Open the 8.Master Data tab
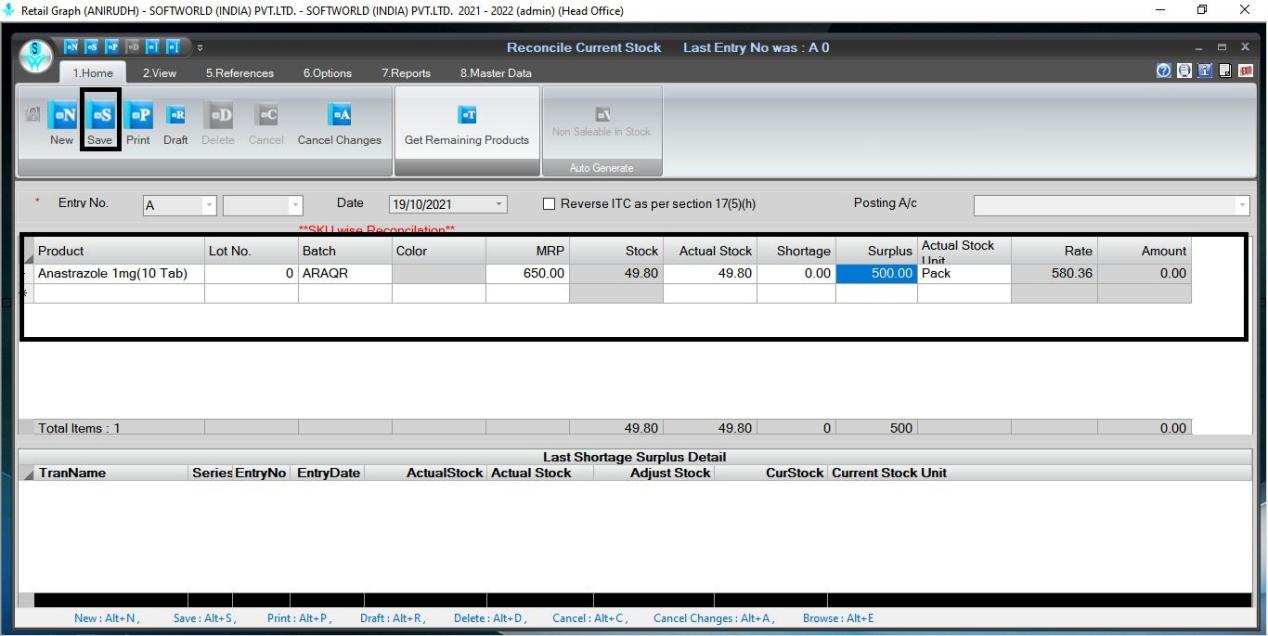1268x636 pixels. click(496, 73)
